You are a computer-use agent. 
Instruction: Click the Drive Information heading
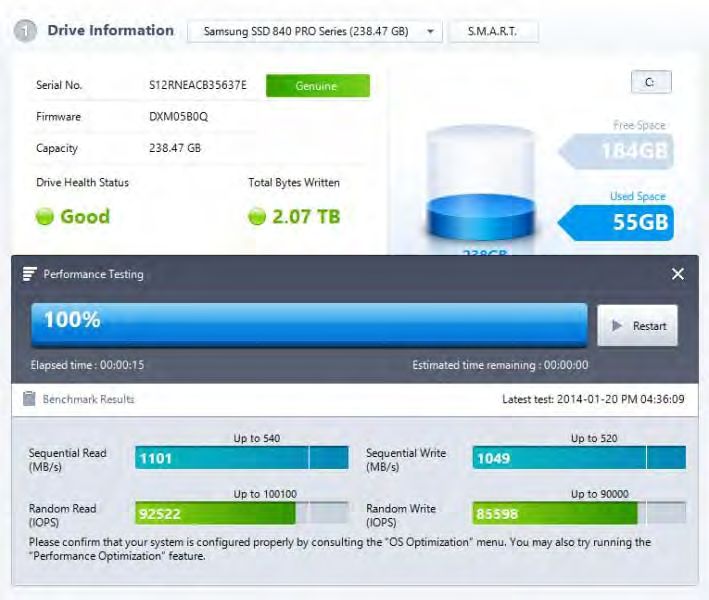pos(111,30)
